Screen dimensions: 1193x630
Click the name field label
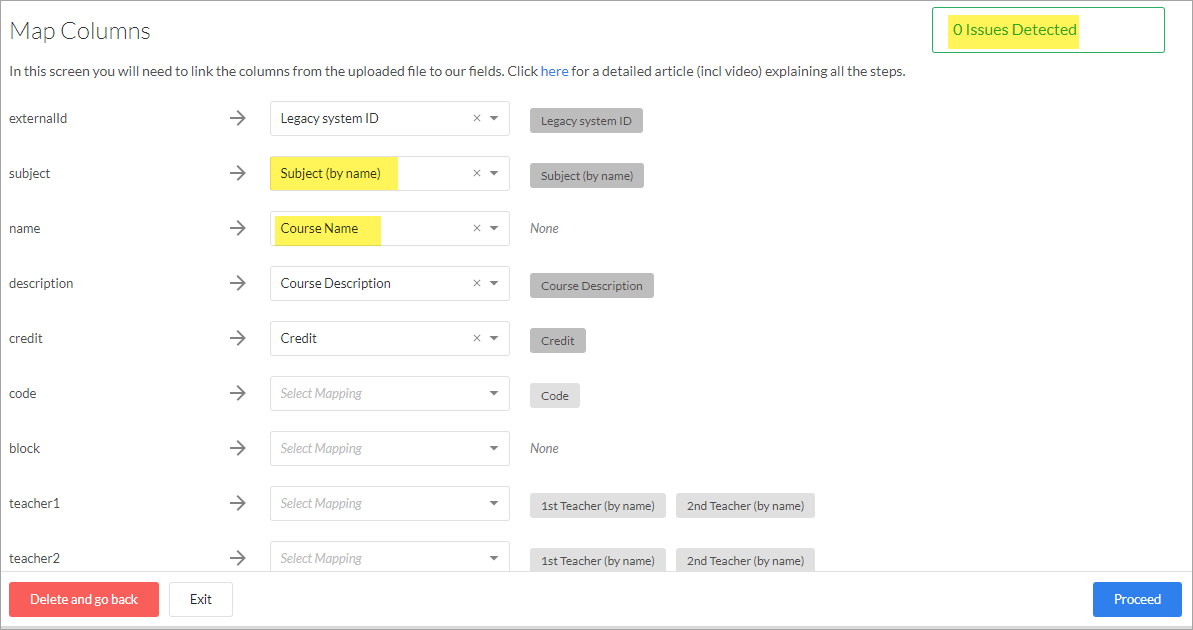coord(24,228)
